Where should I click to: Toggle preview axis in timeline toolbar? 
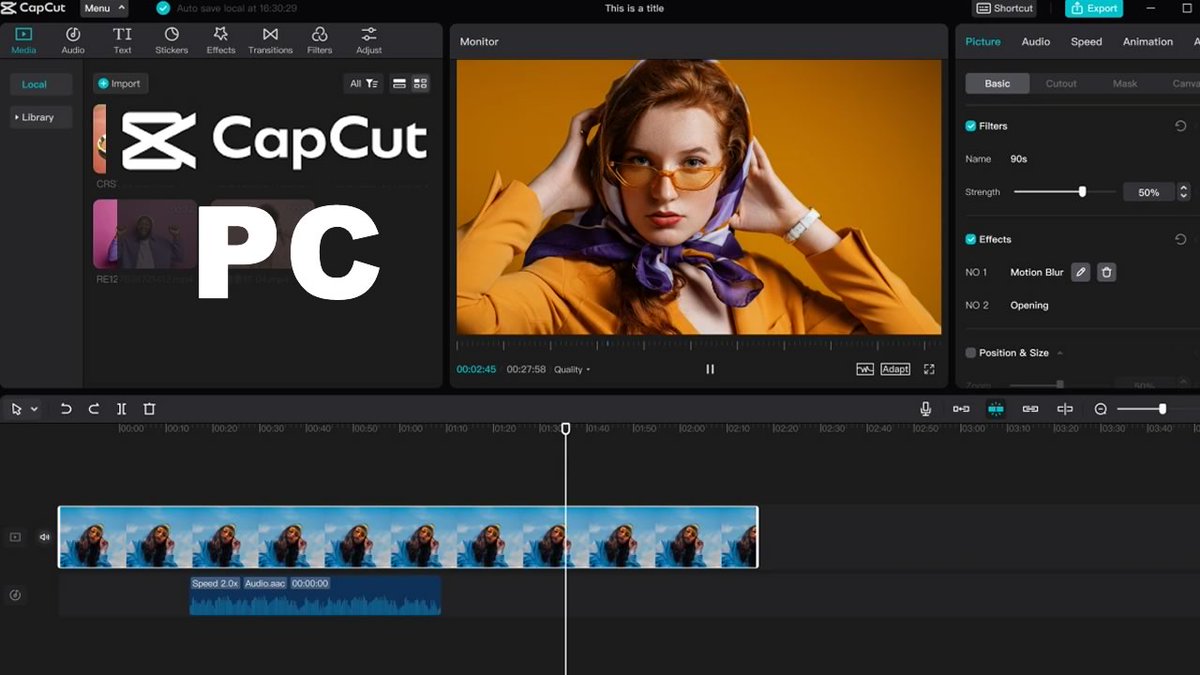pyautogui.click(x=1065, y=409)
